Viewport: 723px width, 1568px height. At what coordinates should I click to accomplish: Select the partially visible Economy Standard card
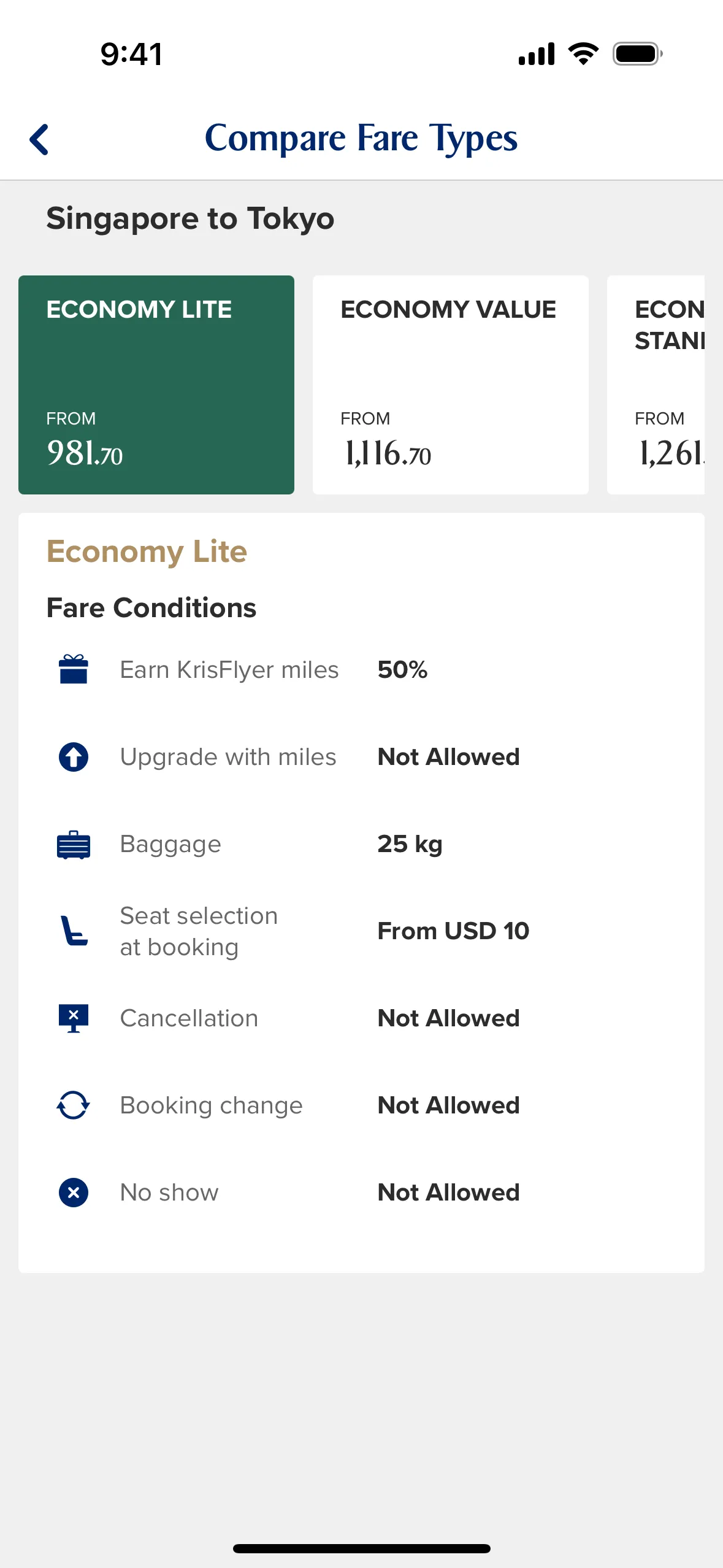pos(656,385)
